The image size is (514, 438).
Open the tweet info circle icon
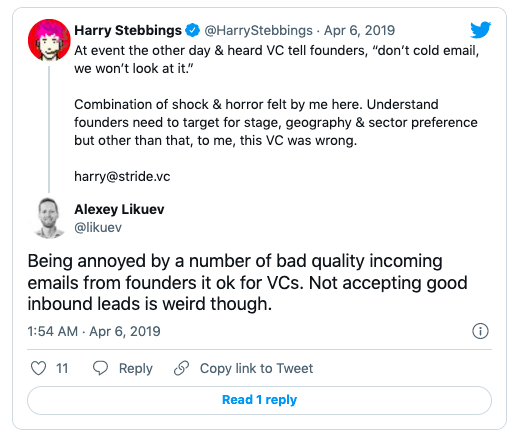click(480, 331)
